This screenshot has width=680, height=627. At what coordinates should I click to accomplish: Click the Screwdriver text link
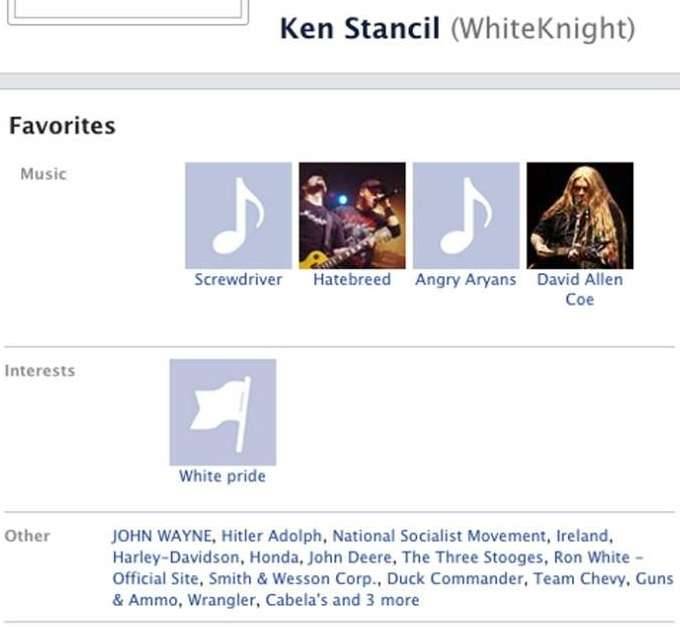(x=238, y=280)
